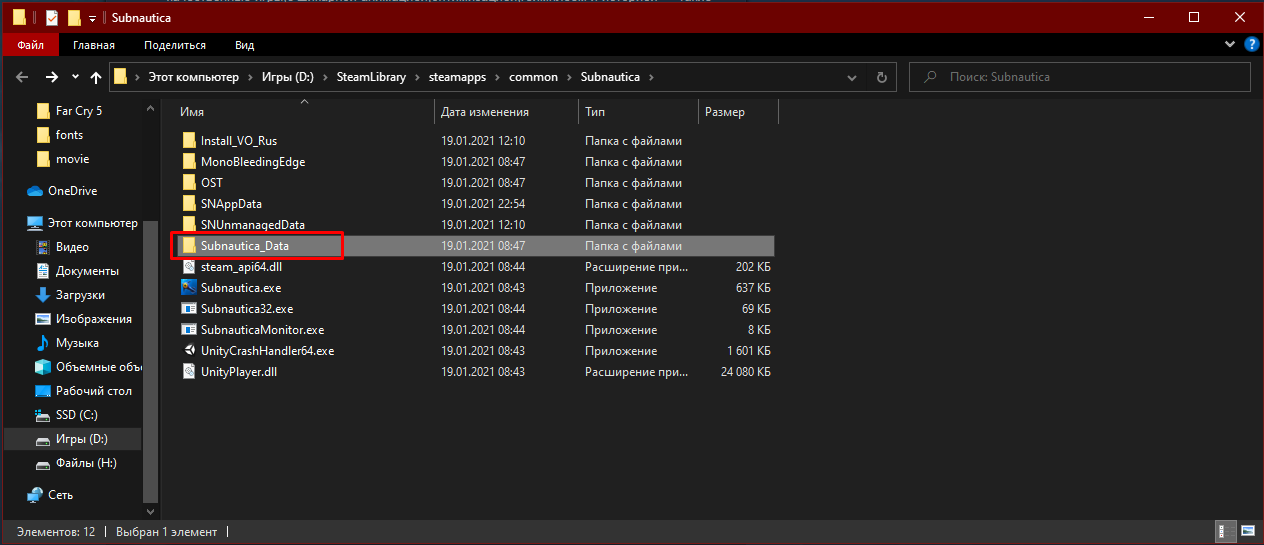
Task: Open Рабочий стол in navigation pane
Action: coord(93,391)
